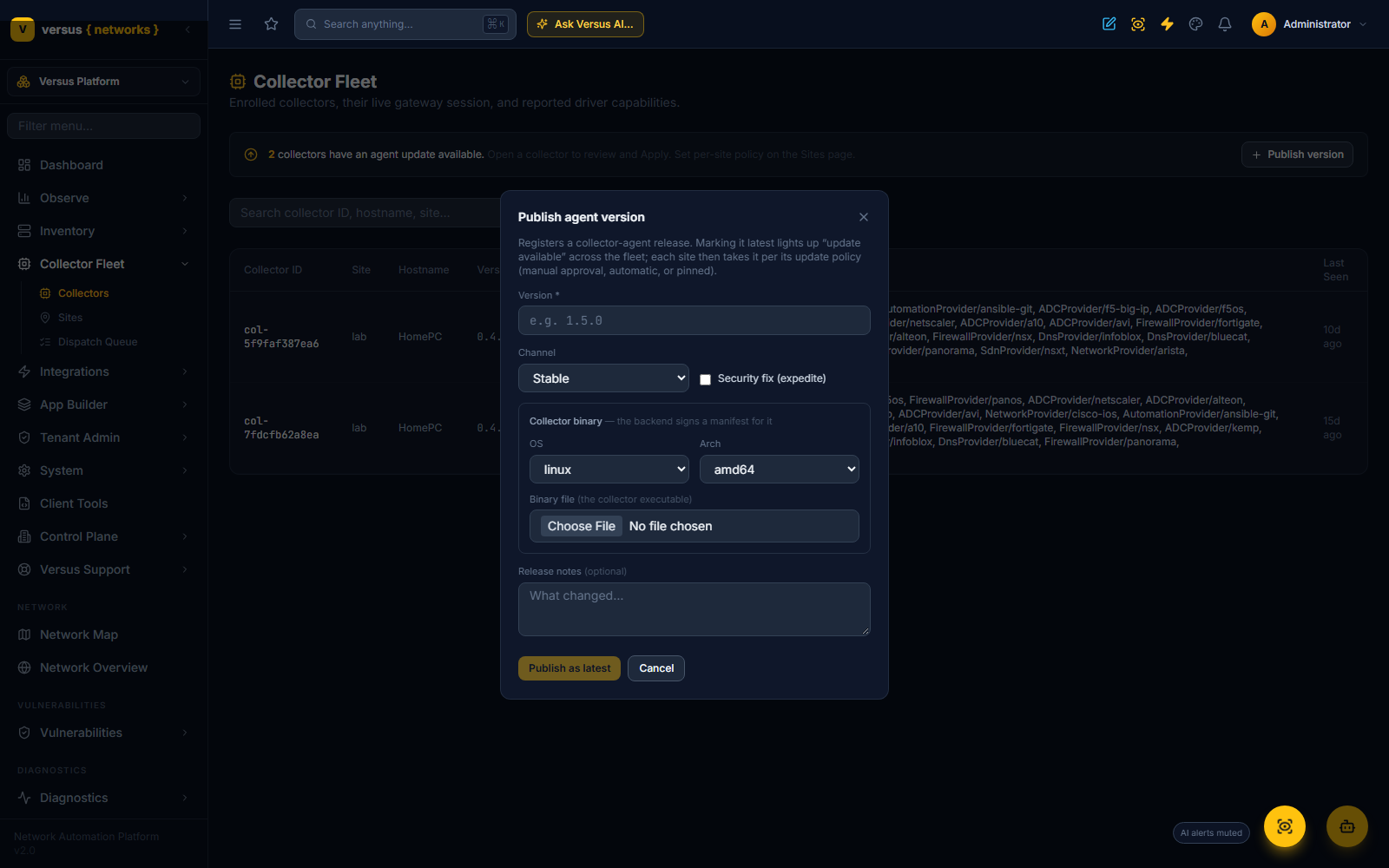
Task: Open the OS linux dropdown
Action: click(609, 470)
